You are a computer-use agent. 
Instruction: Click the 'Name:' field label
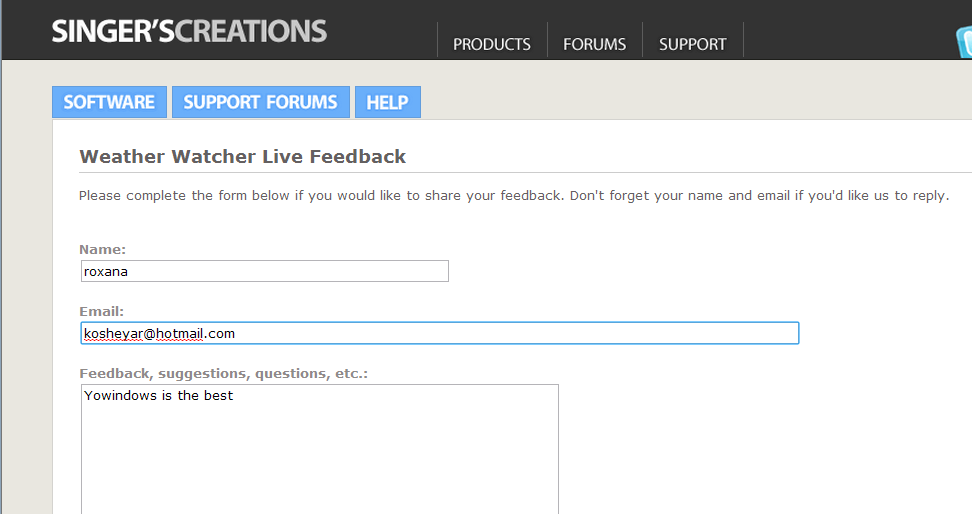tap(102, 249)
